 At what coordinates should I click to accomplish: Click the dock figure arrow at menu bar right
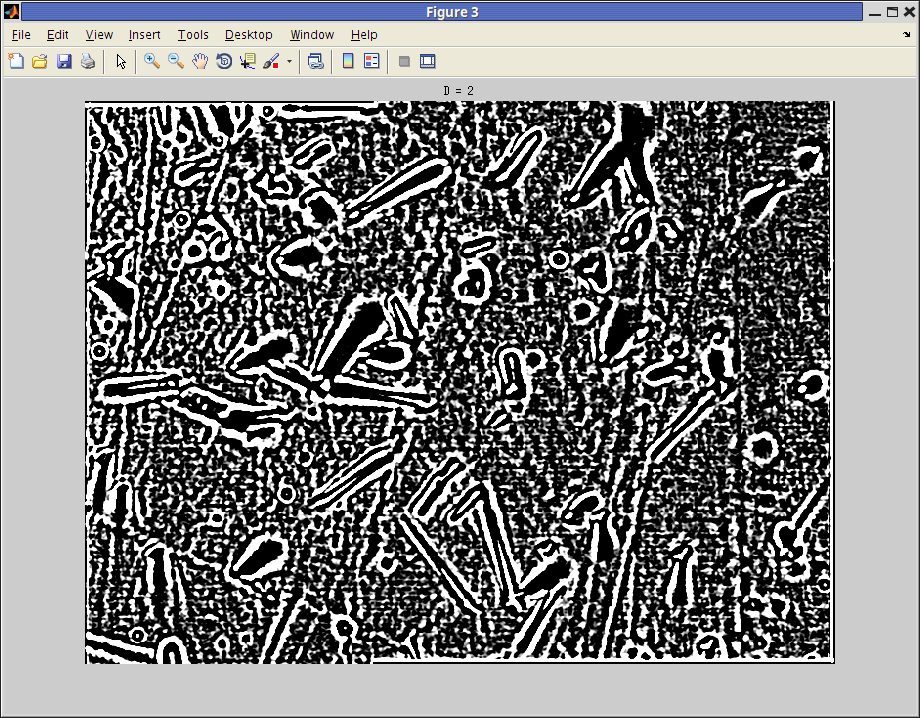906,35
